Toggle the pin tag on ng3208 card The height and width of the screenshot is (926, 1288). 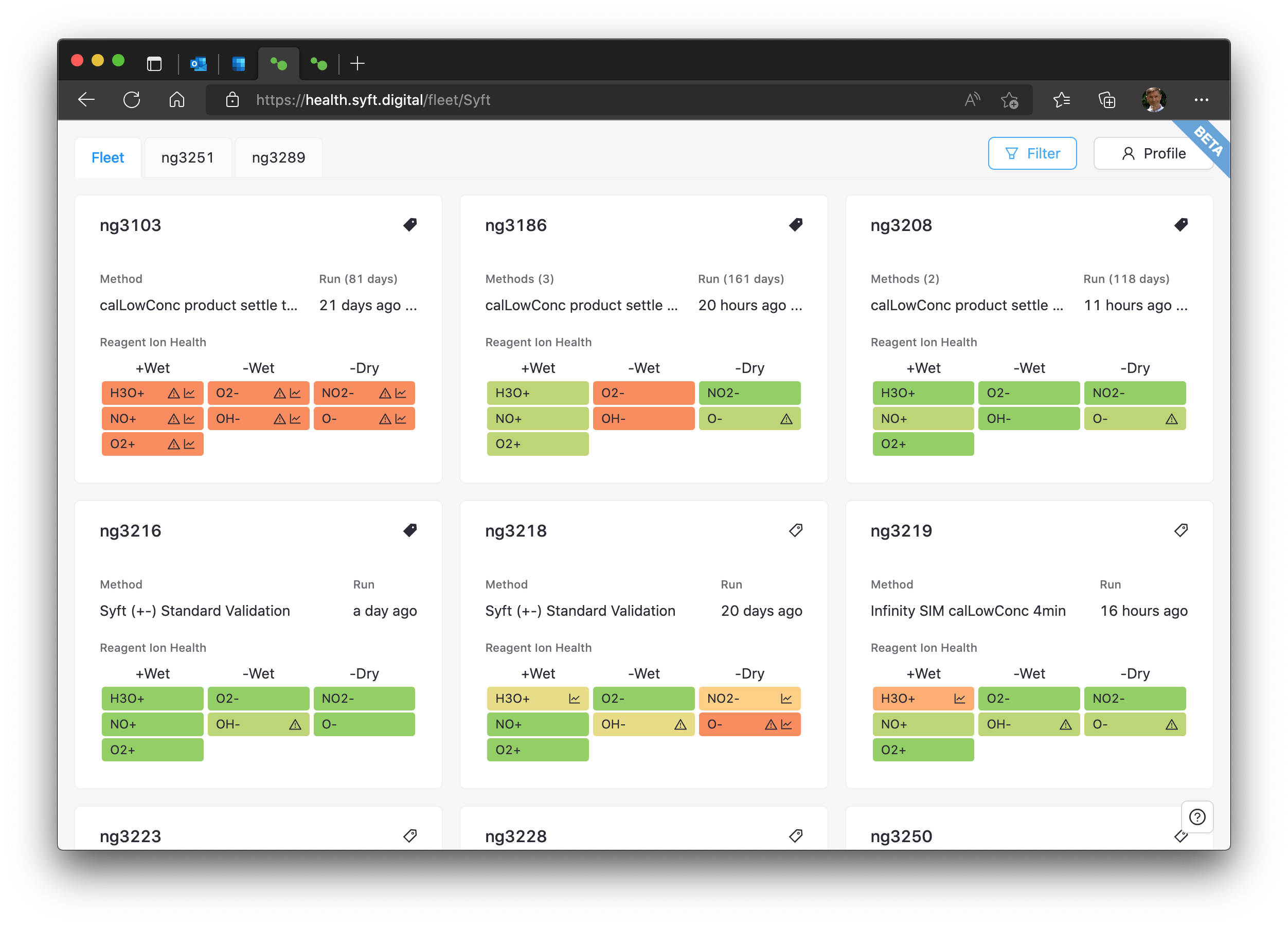point(1180,225)
